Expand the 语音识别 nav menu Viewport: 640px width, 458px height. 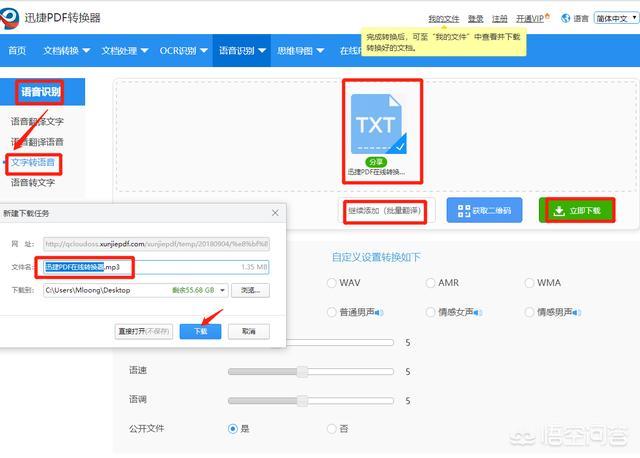pos(242,51)
